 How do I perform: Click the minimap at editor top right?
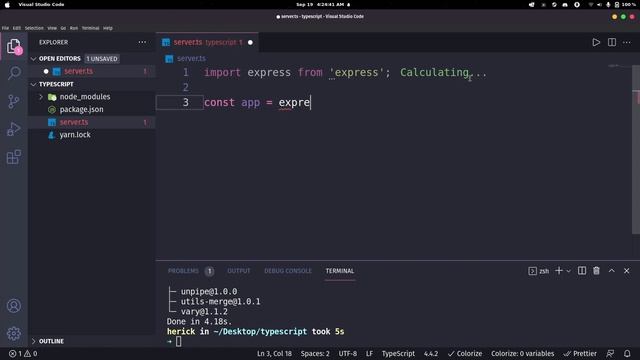coord(613,66)
